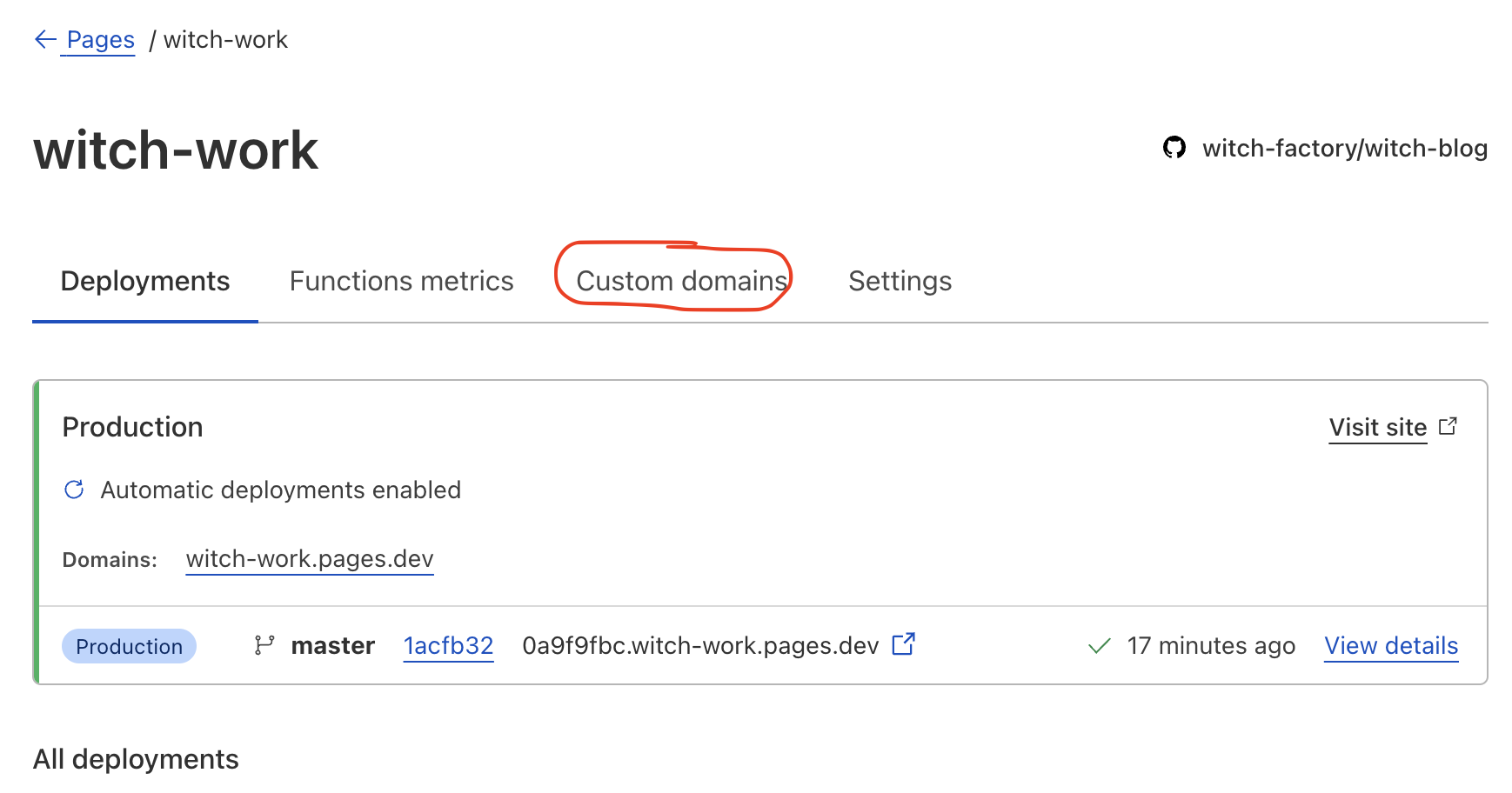Click the green success checkmark icon
Viewport: 1512px width, 793px height.
tap(1098, 645)
